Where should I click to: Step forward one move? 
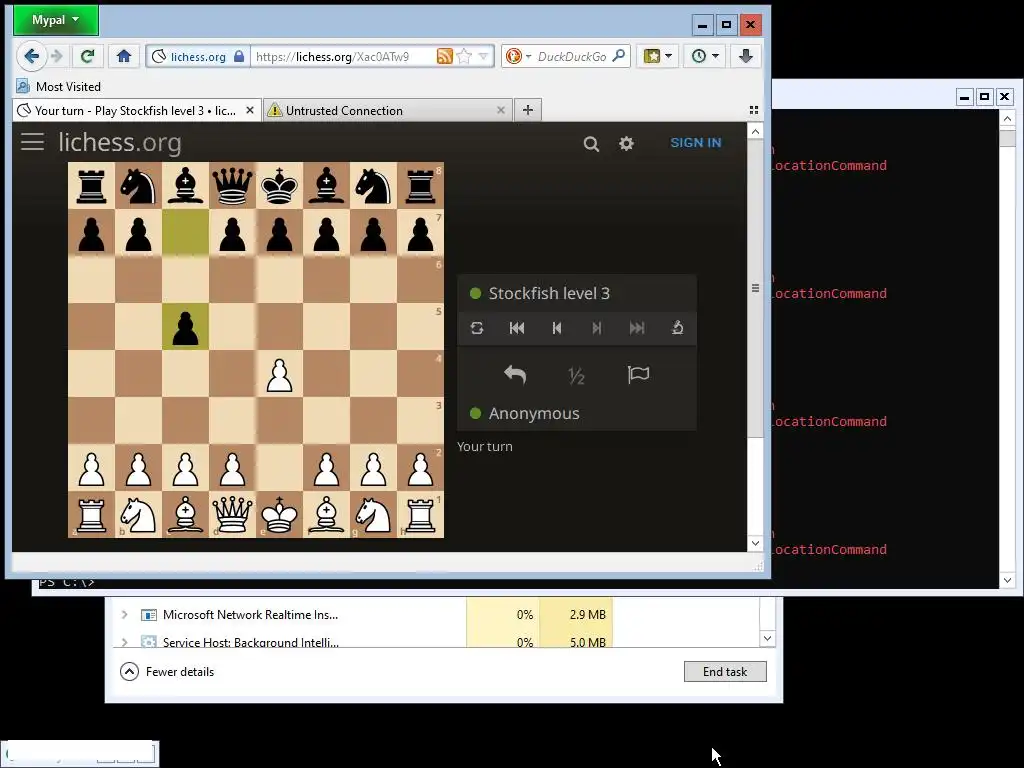(x=597, y=328)
